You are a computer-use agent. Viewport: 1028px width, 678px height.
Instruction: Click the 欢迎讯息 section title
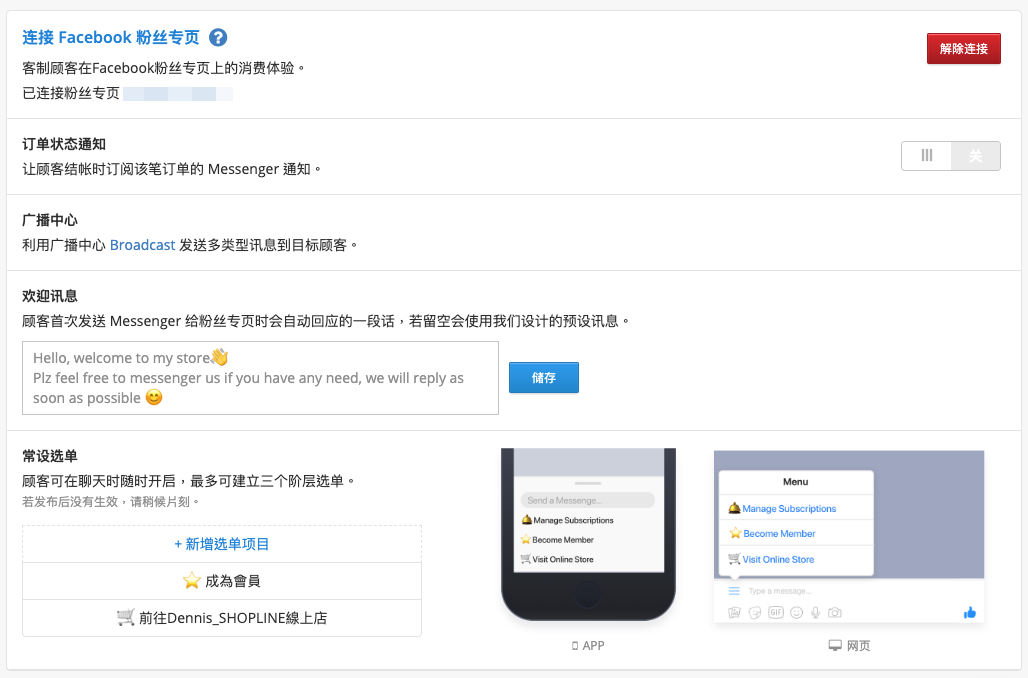(x=50, y=296)
